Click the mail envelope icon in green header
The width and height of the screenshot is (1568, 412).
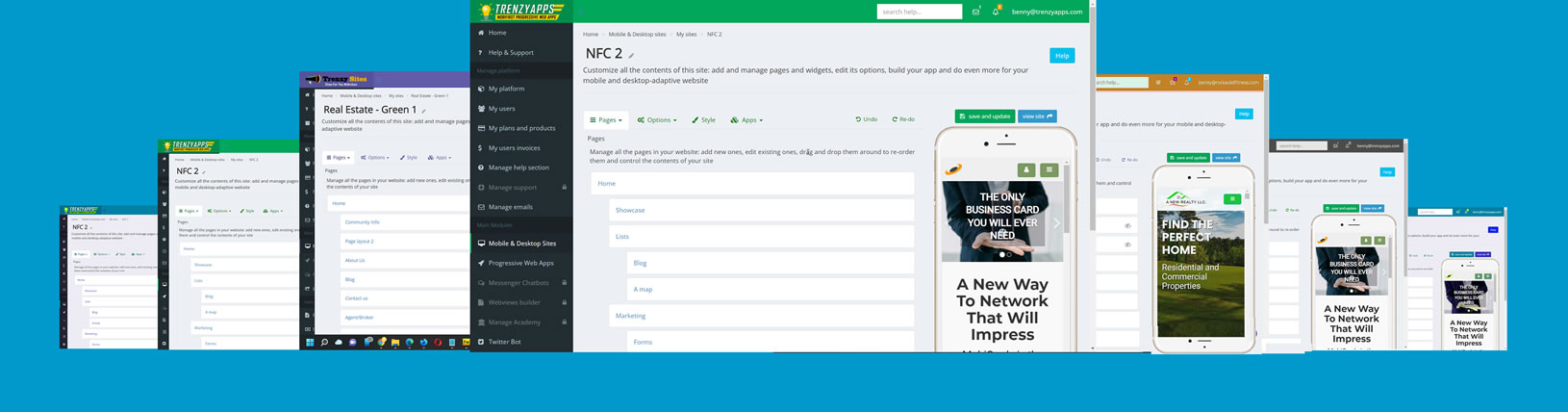point(975,12)
